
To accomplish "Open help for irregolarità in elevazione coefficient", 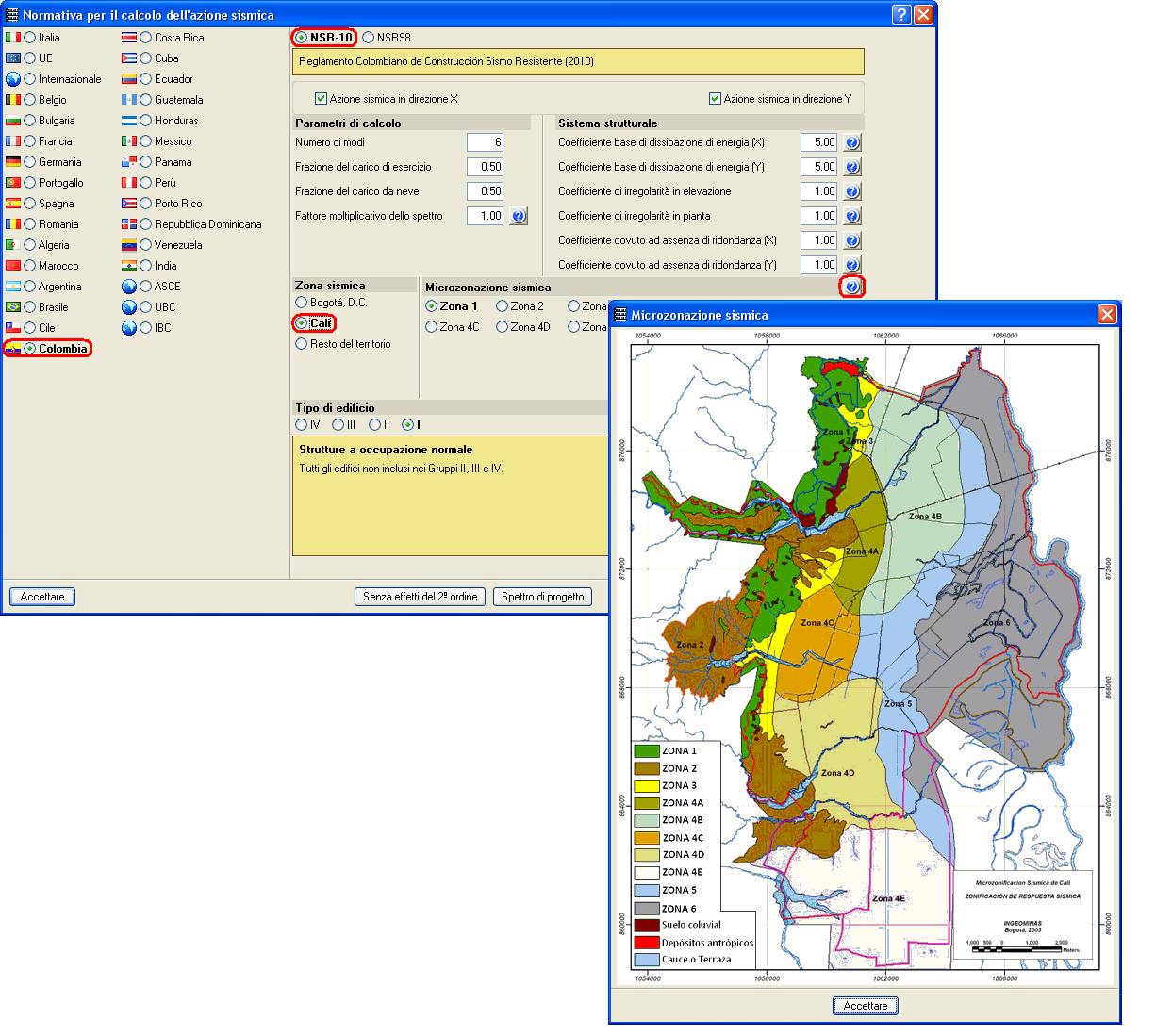I will [x=851, y=191].
